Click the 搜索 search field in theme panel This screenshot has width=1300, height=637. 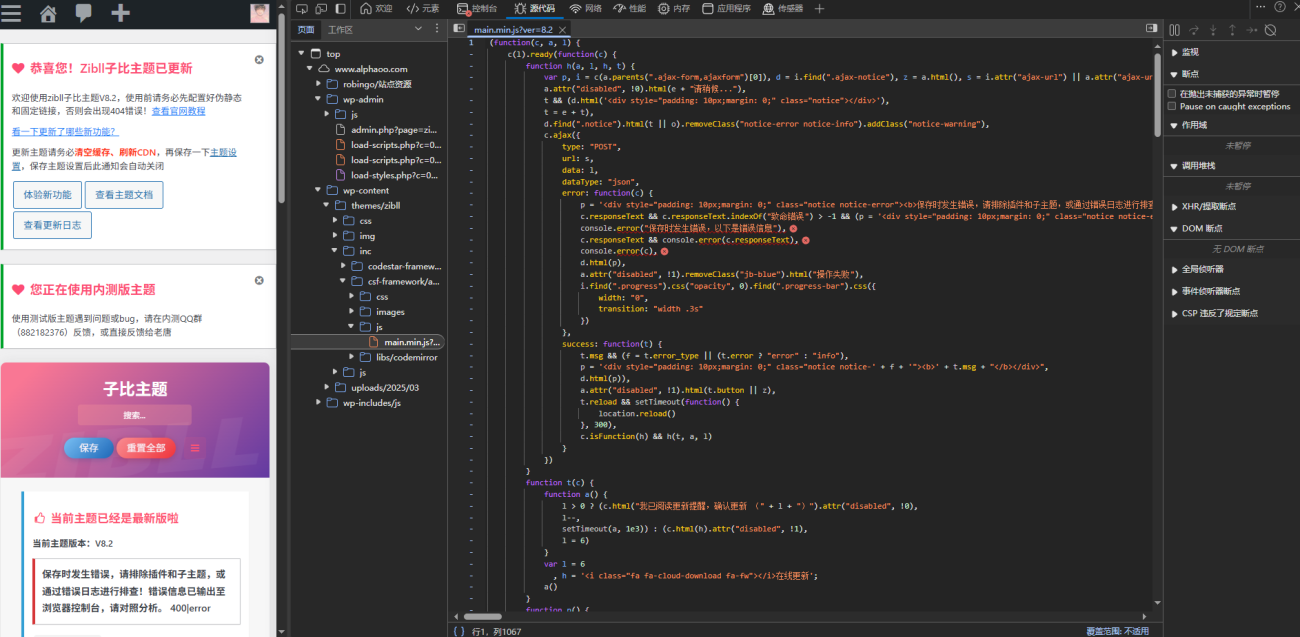(x=134, y=415)
